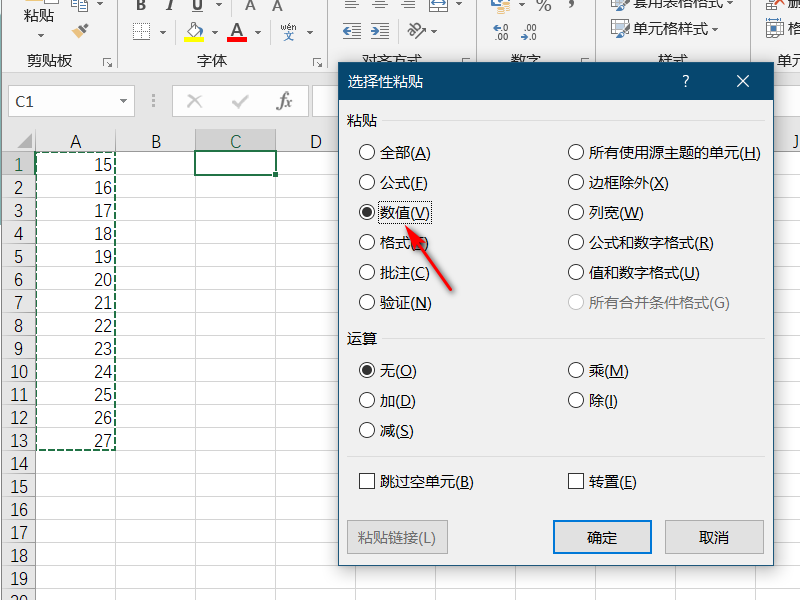Click the fx insert function field

pyautogui.click(x=283, y=101)
